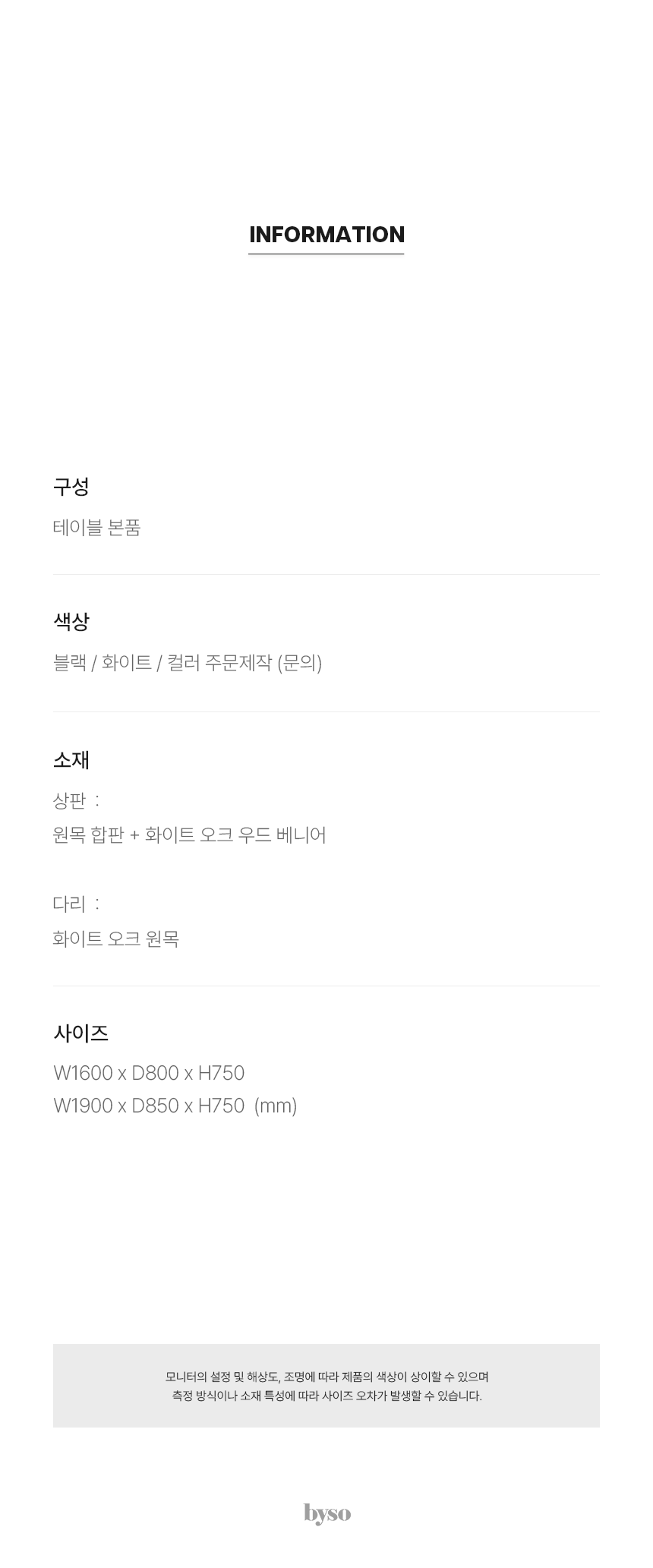Select the 구성 section heading
This screenshot has height=1568, width=653.
coord(71,487)
